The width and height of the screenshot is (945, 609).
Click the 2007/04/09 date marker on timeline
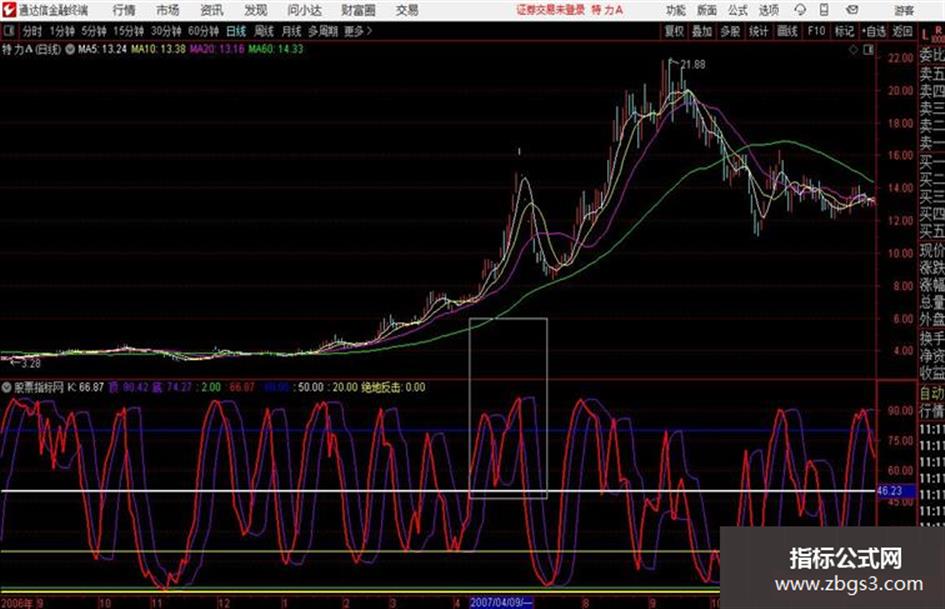pyautogui.click(x=501, y=602)
